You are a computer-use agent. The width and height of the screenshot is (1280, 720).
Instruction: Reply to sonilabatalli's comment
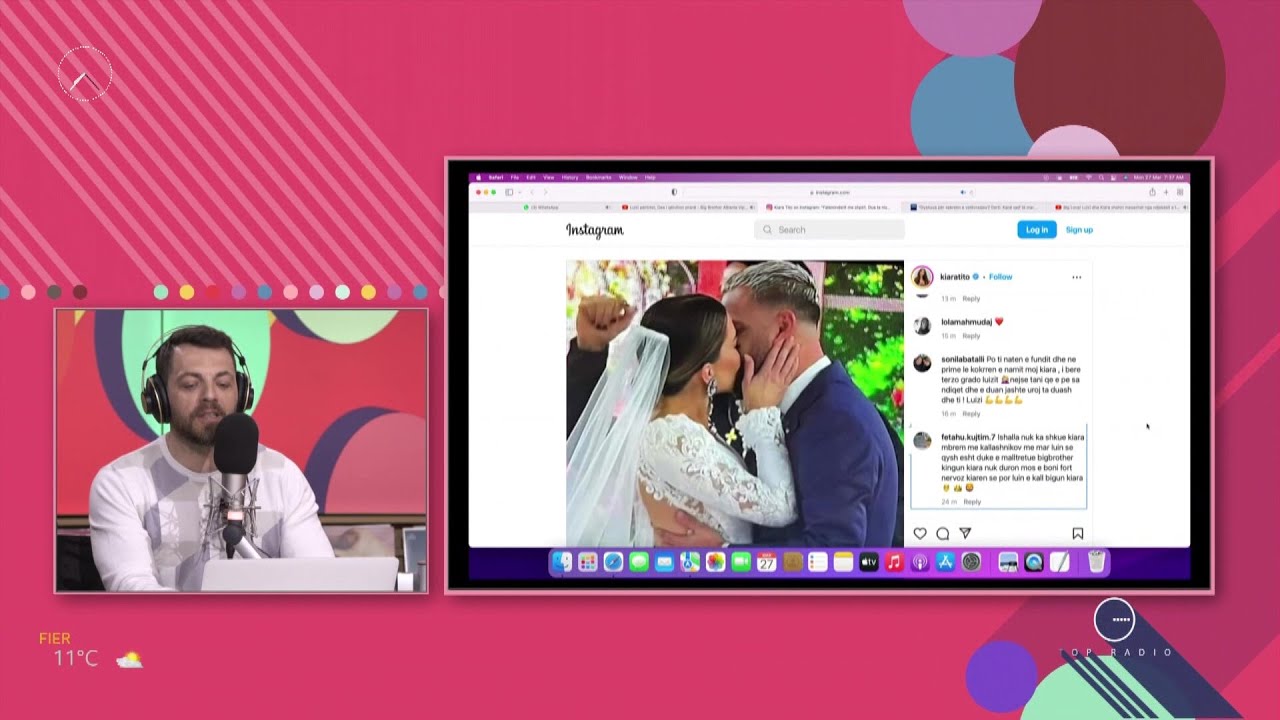point(971,413)
